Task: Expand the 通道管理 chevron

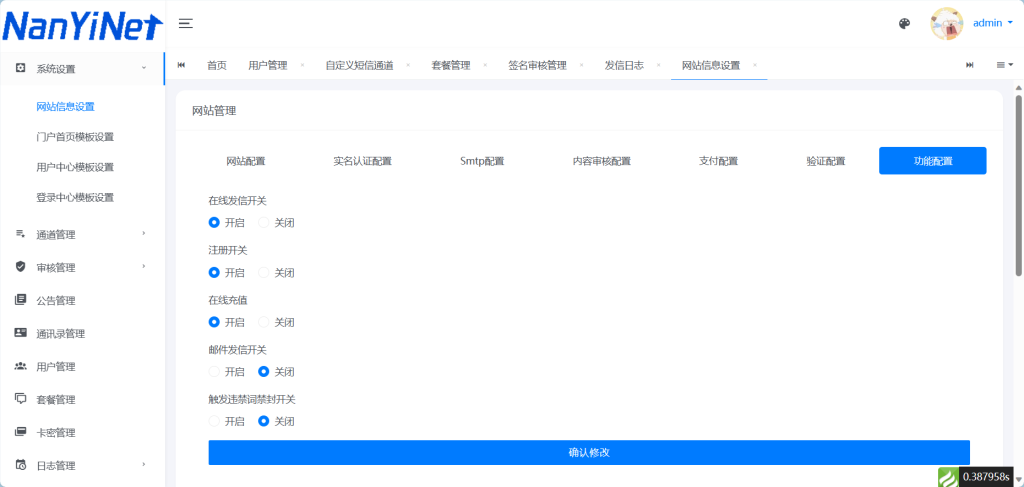Action: (x=144, y=233)
